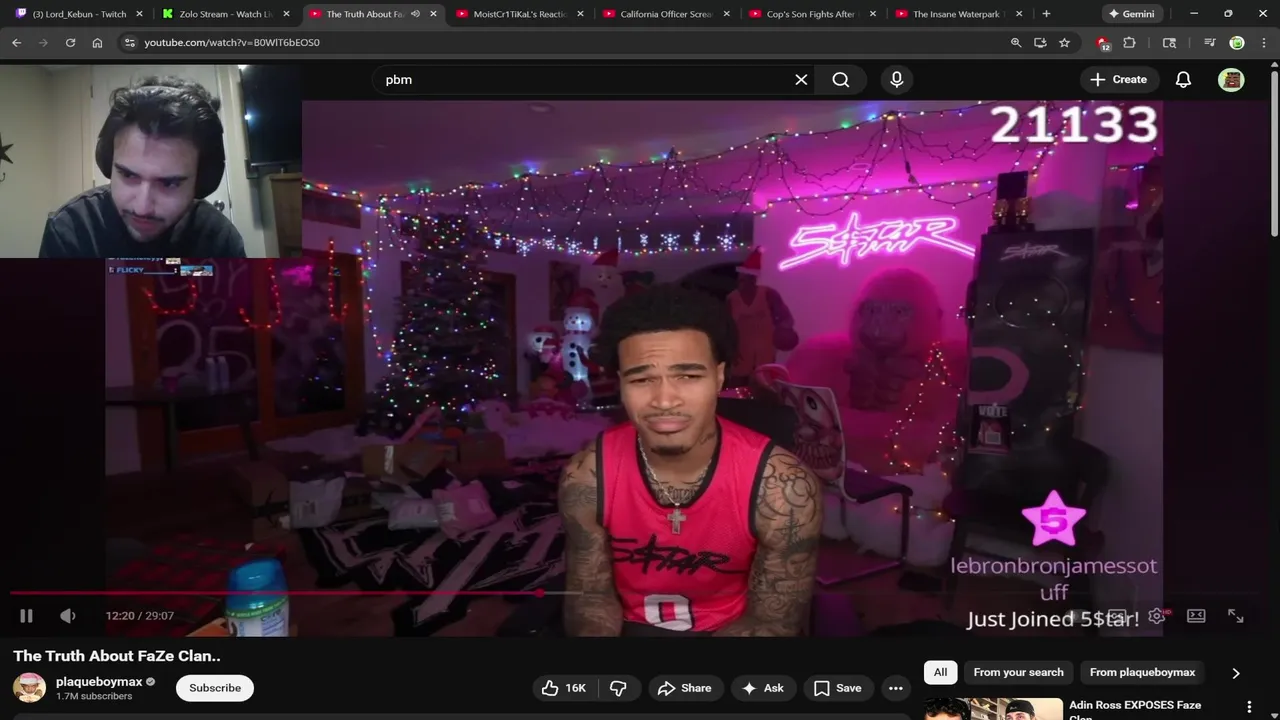Switch player to theater mode
1280x720 pixels.
[1196, 616]
